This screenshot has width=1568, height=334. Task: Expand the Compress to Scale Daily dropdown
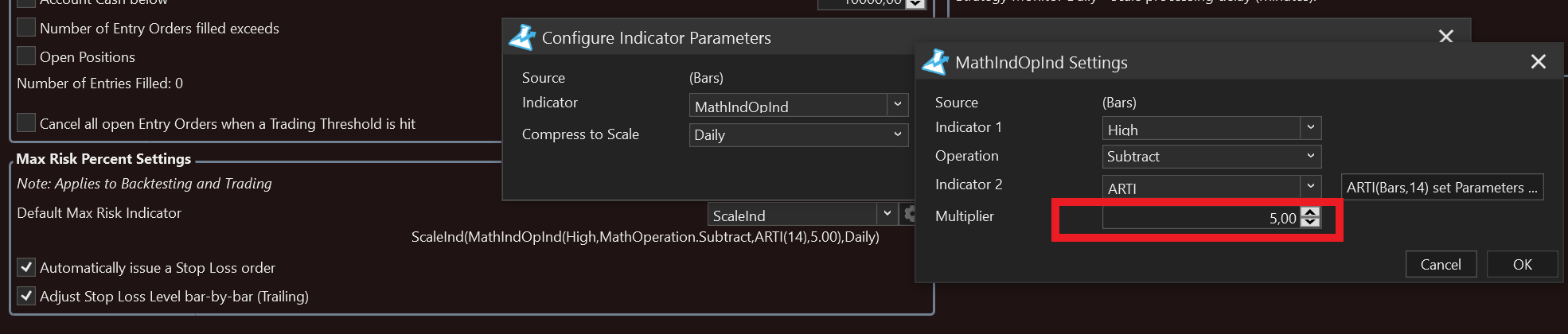(798, 134)
